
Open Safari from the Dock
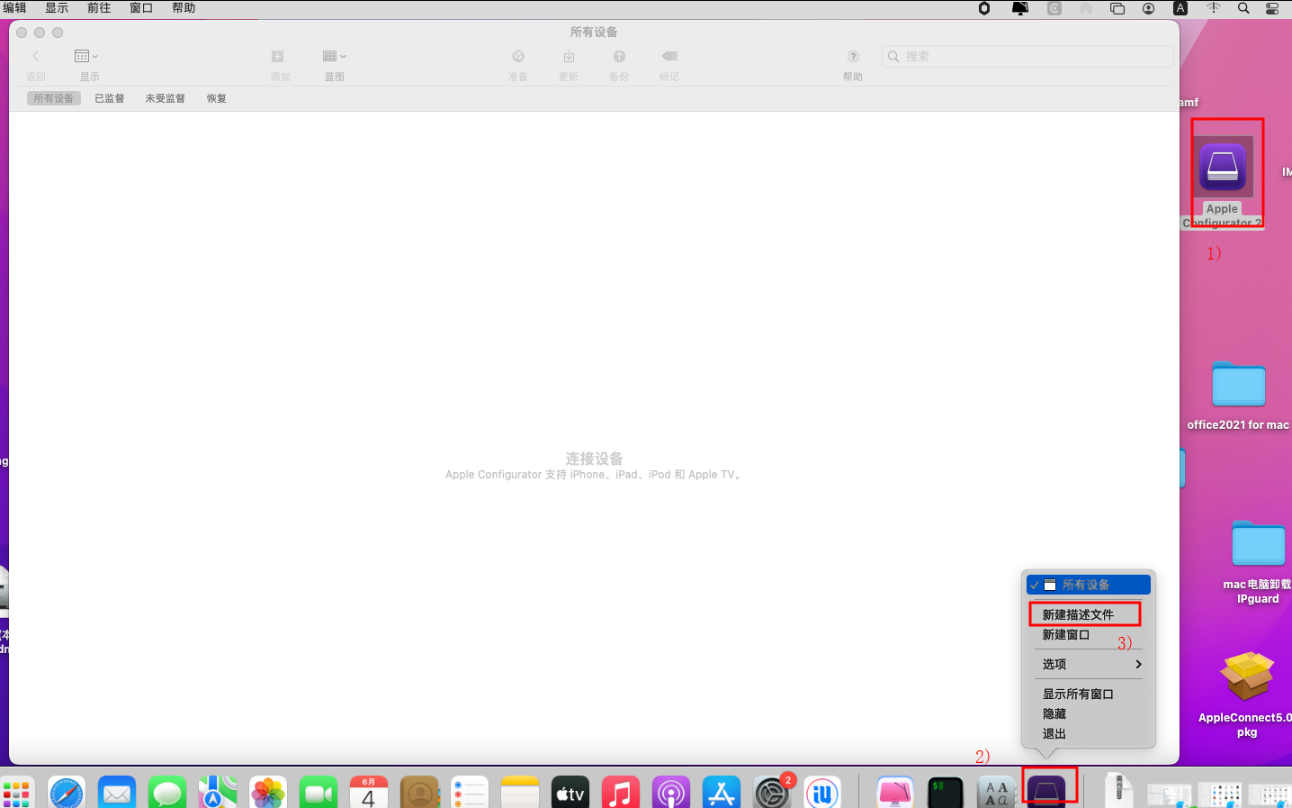click(67, 794)
